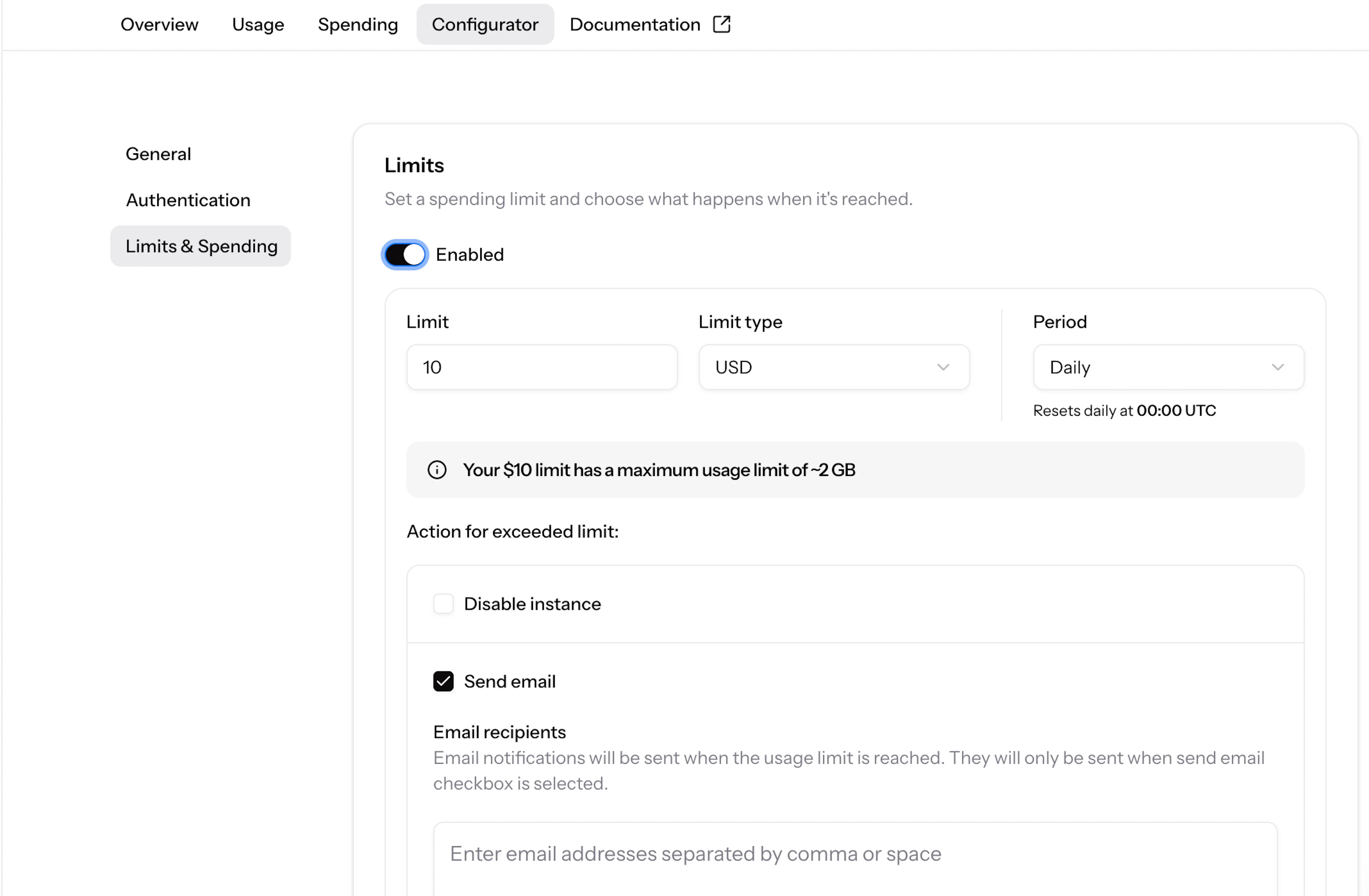The width and height of the screenshot is (1369, 896).
Task: Toggle the Enabled limits switch
Action: pos(405,254)
